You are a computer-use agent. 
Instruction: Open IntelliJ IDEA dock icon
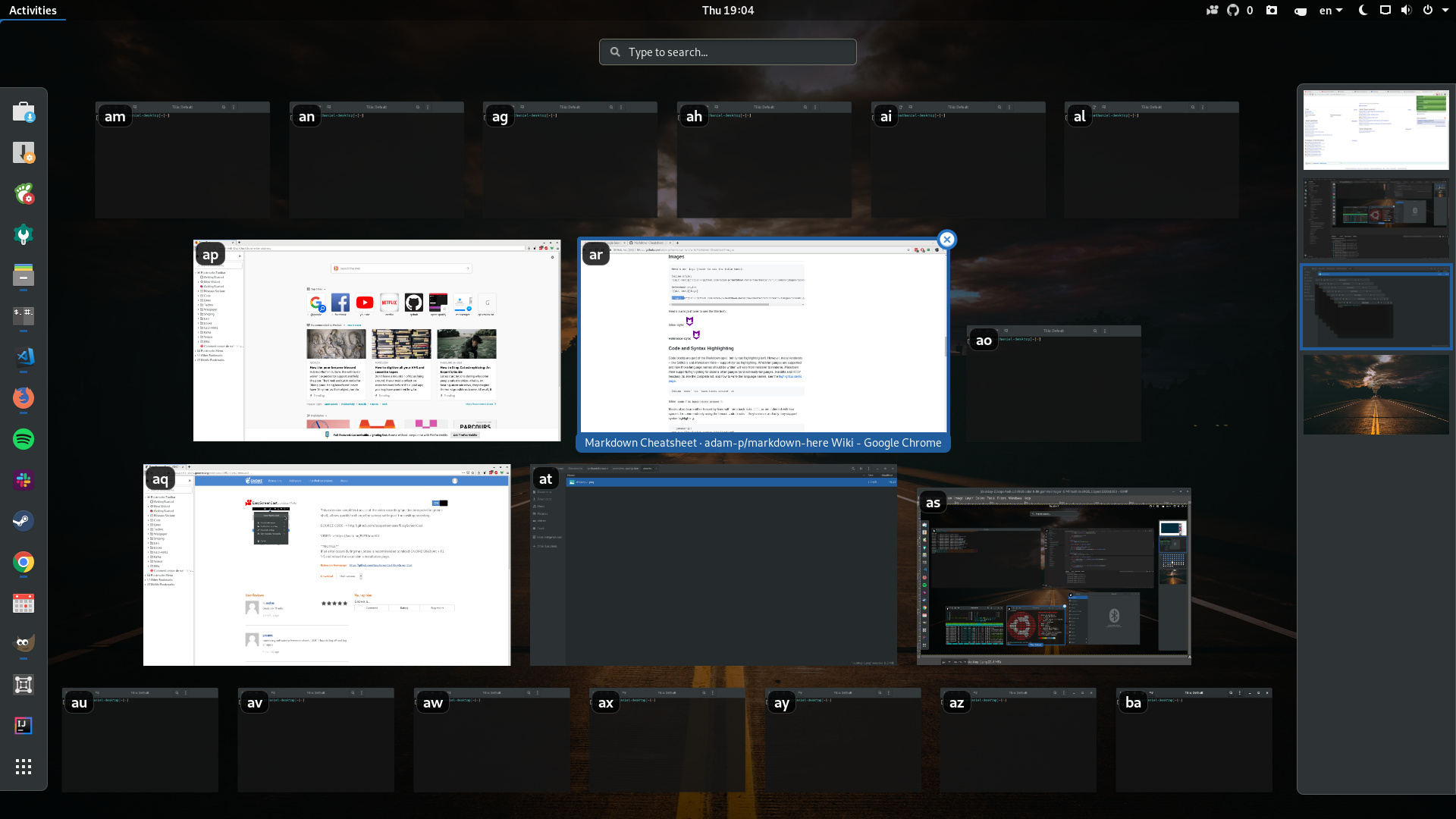[x=24, y=726]
